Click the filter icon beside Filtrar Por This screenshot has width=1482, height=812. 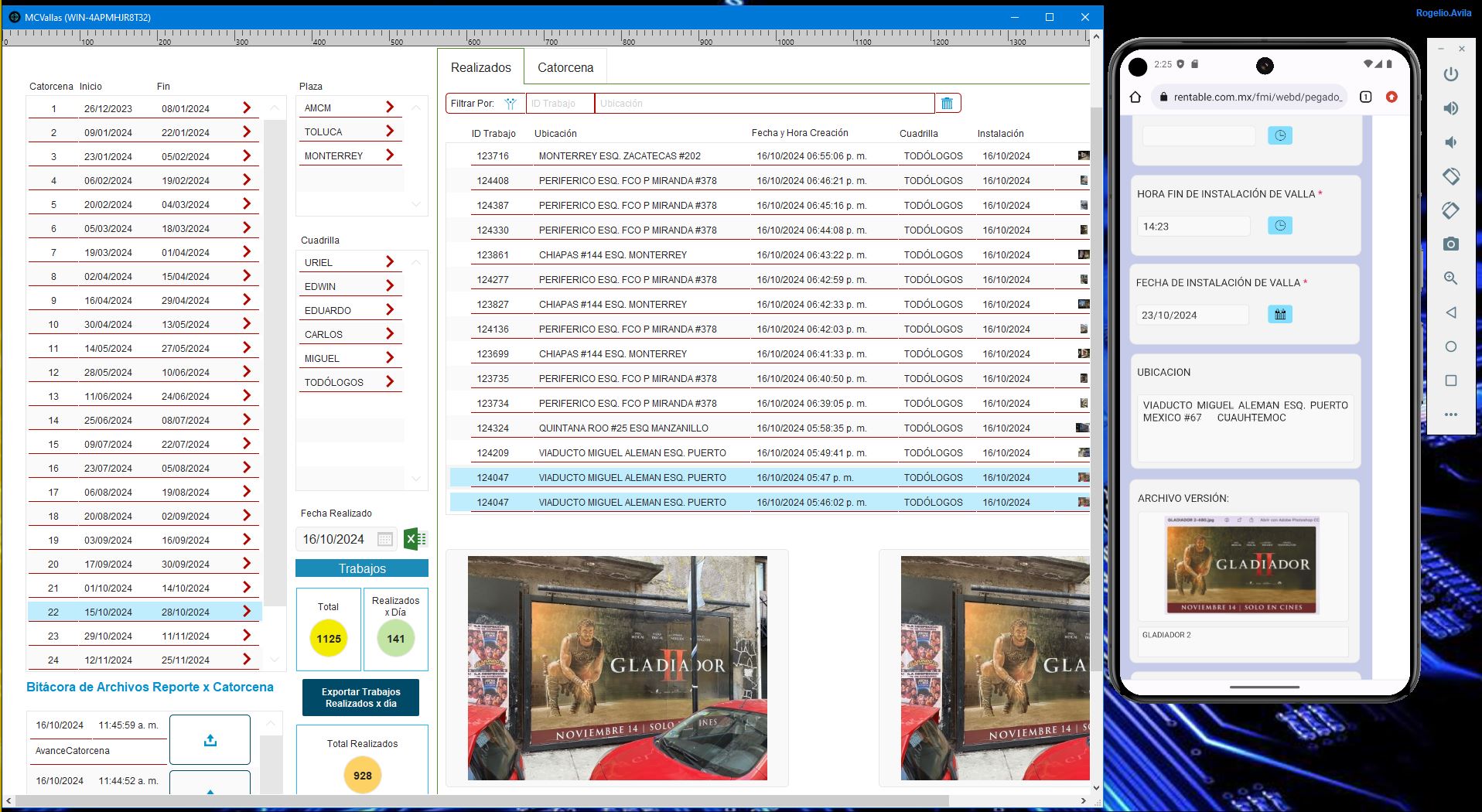coord(511,104)
